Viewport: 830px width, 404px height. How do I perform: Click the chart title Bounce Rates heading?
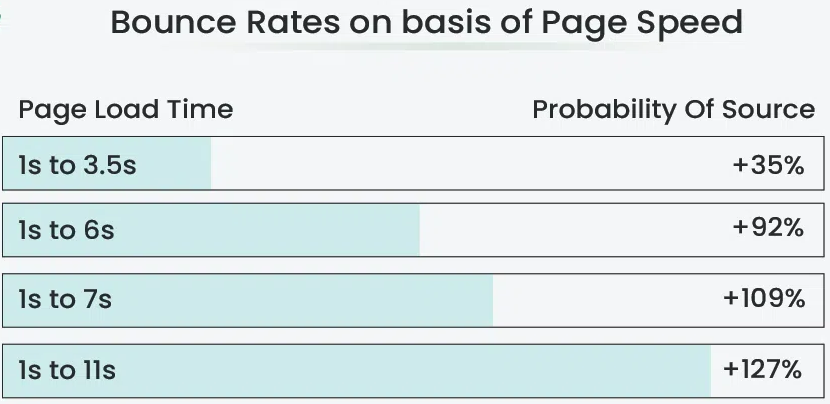[x=426, y=23]
